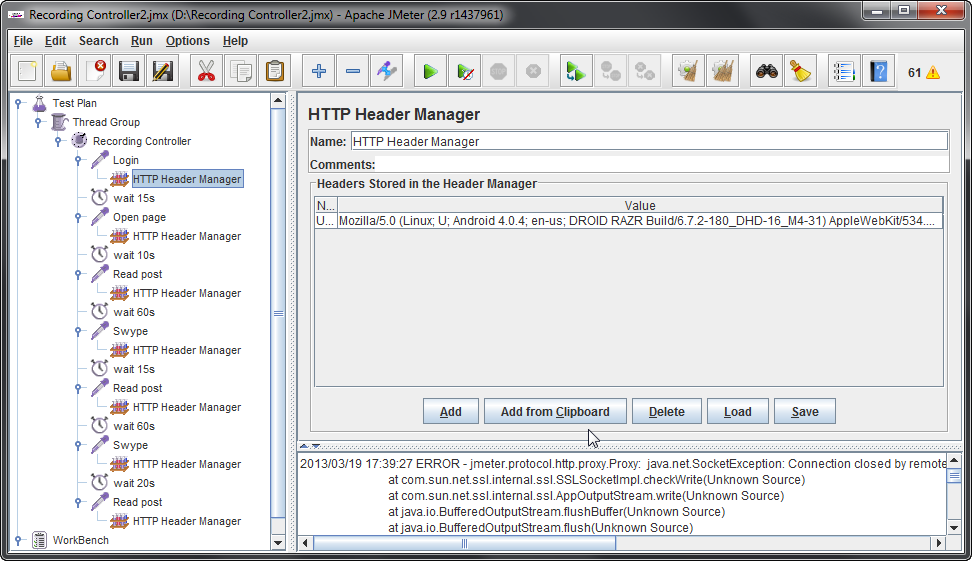Image resolution: width=972 pixels, height=561 pixels.
Task: Click the Value column header
Action: point(640,205)
